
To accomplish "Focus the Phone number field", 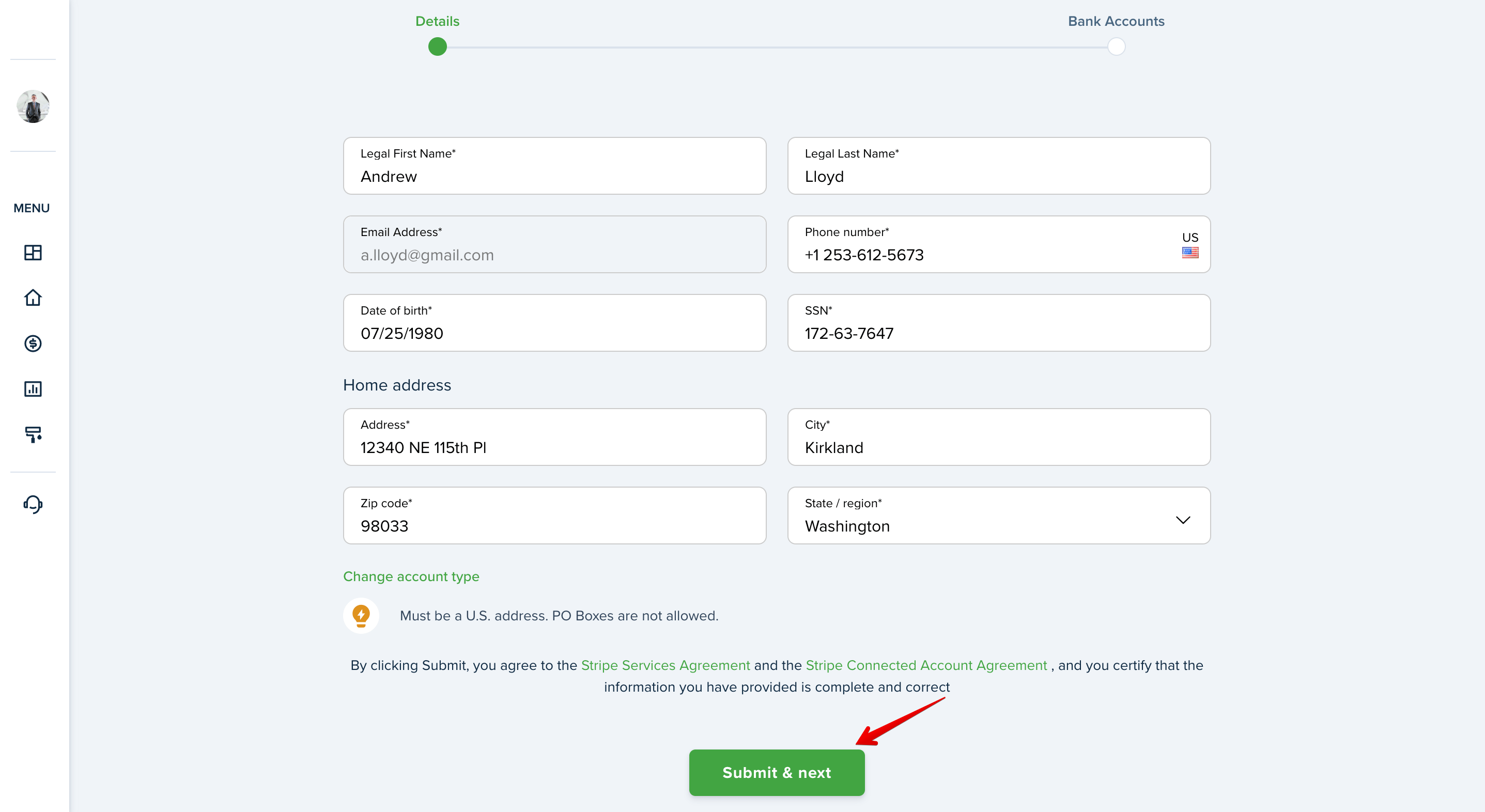I will tap(998, 244).
